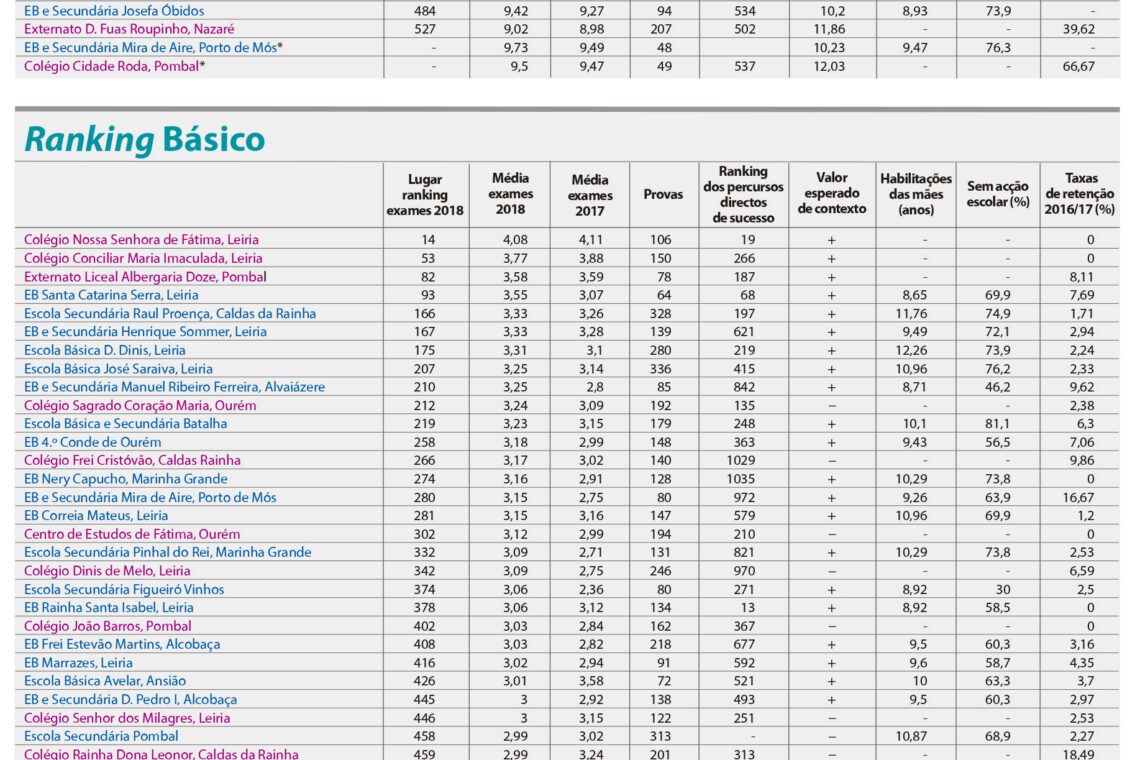Select 'Colégio Frei Cristóvão, Caldas Rainha'
This screenshot has height=760, width=1140.
[132, 460]
